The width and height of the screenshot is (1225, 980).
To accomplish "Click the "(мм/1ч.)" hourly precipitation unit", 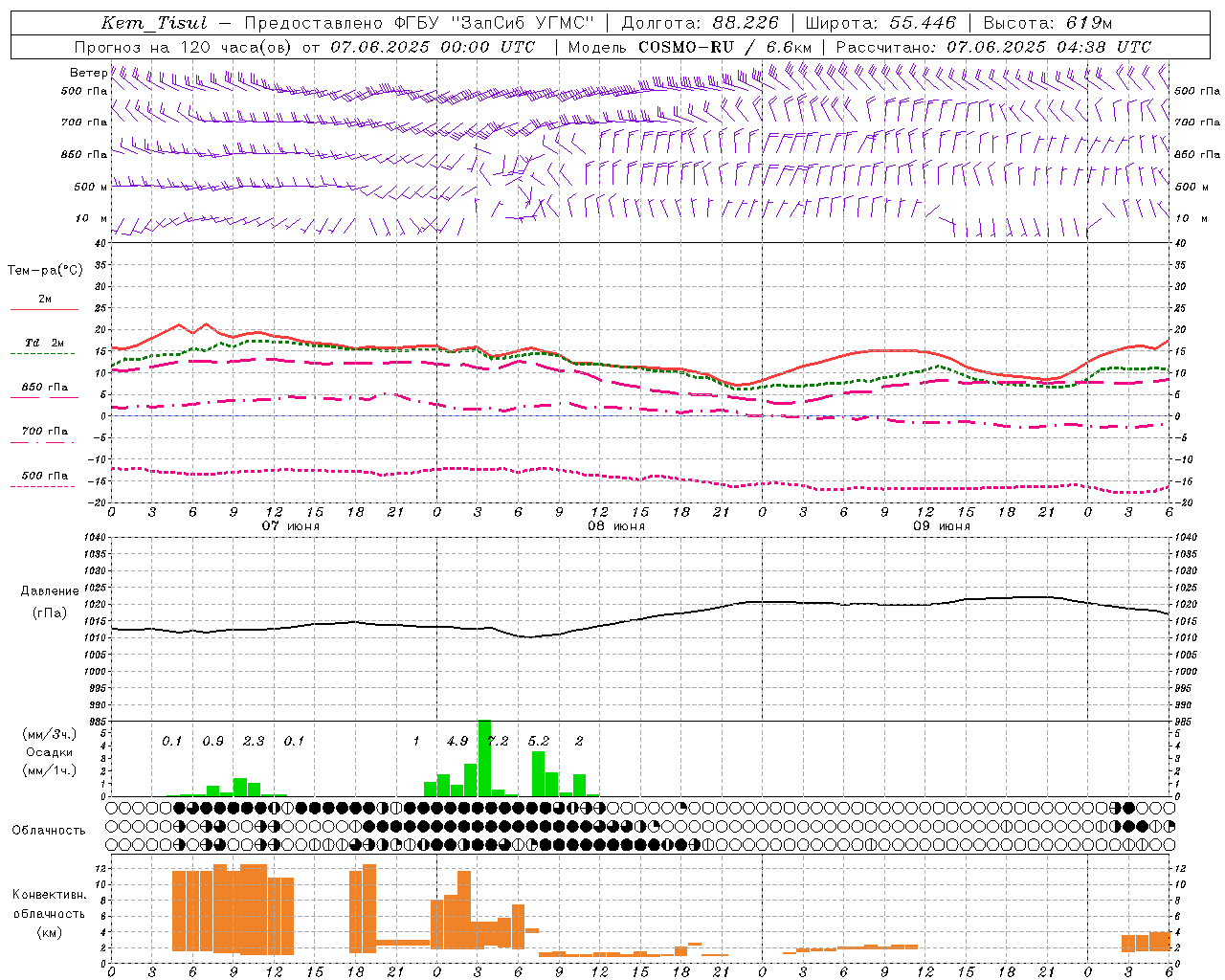I will click(50, 770).
